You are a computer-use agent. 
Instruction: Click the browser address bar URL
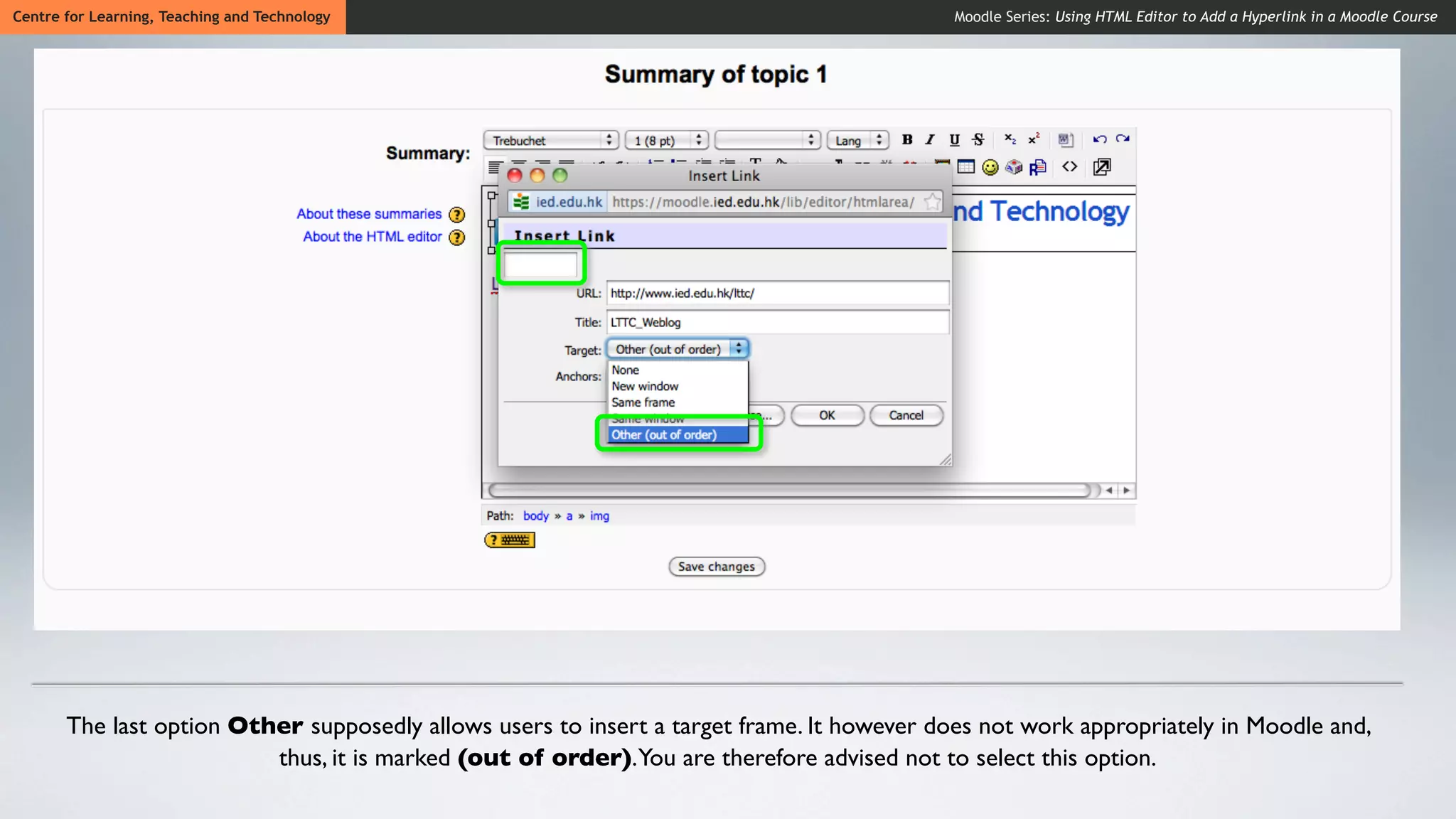click(763, 202)
